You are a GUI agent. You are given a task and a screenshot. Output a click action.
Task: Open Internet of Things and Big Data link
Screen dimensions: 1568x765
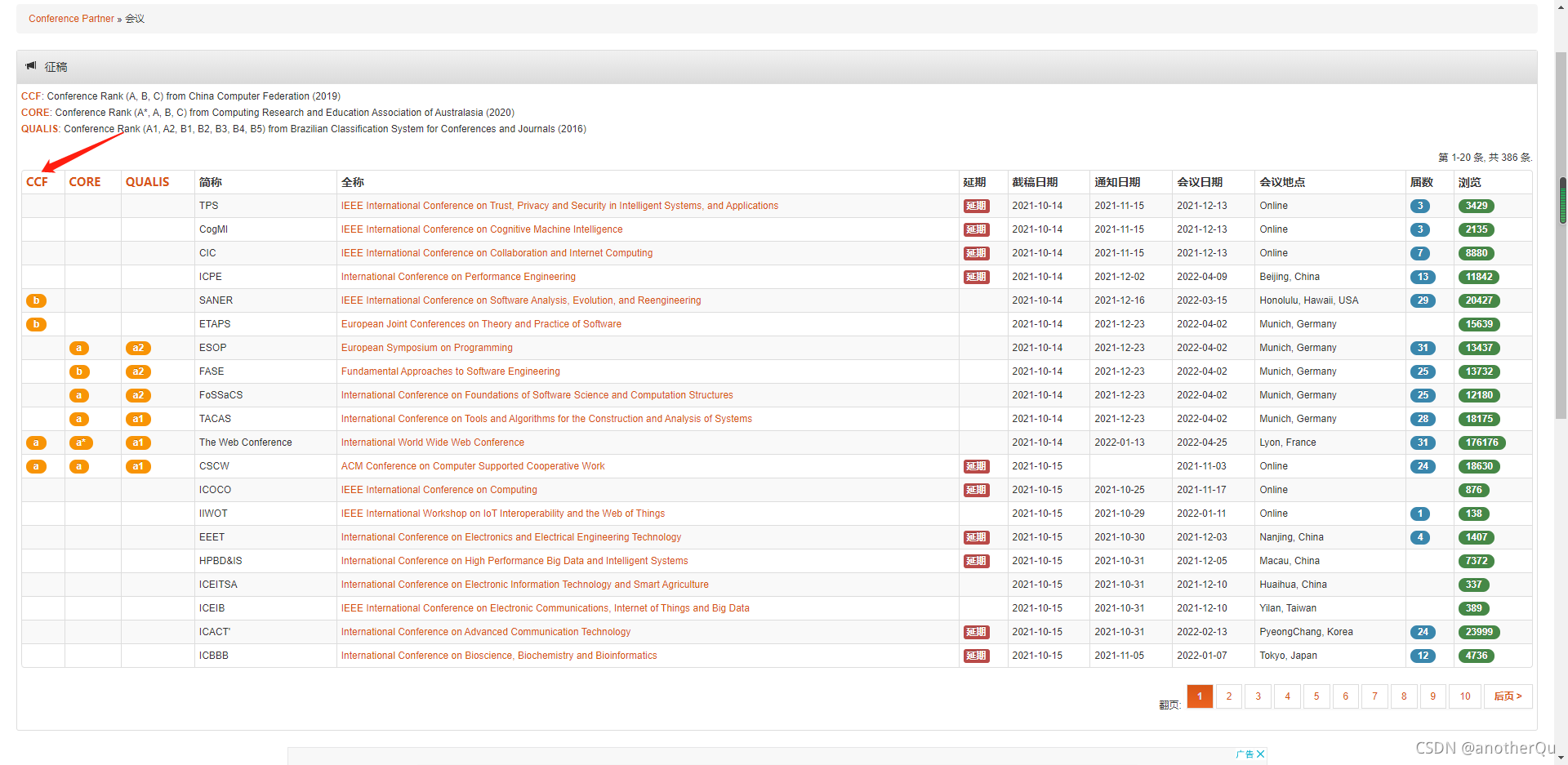tap(546, 608)
